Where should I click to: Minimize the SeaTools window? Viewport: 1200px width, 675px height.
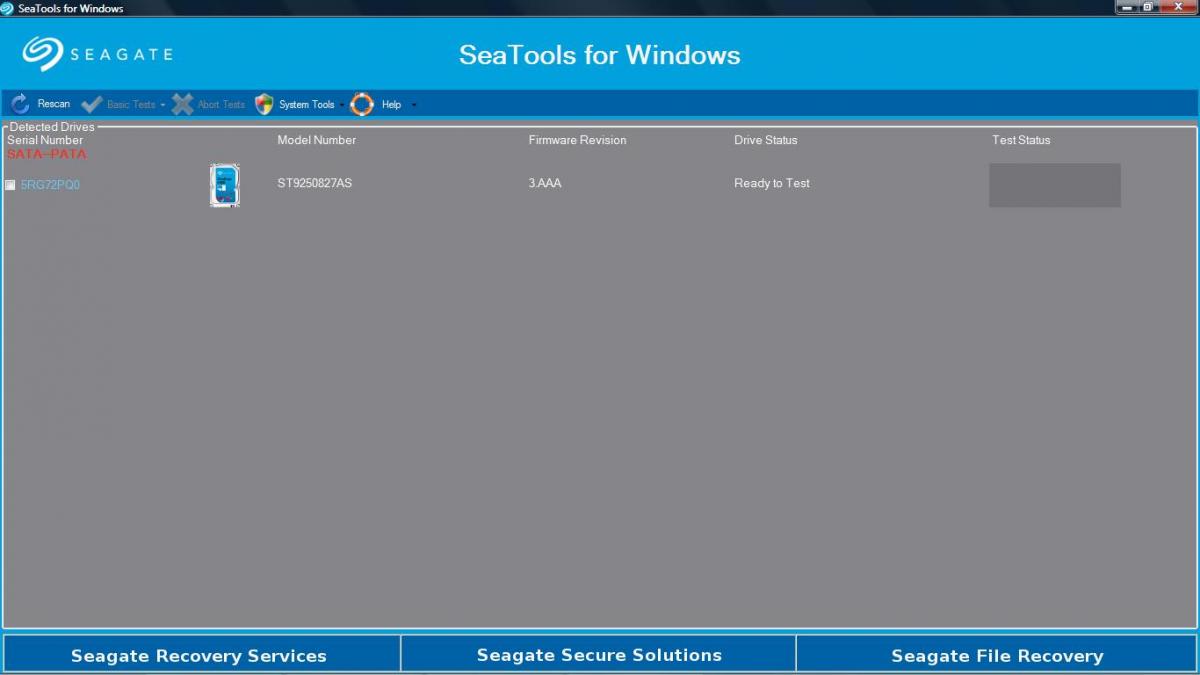pos(1127,7)
